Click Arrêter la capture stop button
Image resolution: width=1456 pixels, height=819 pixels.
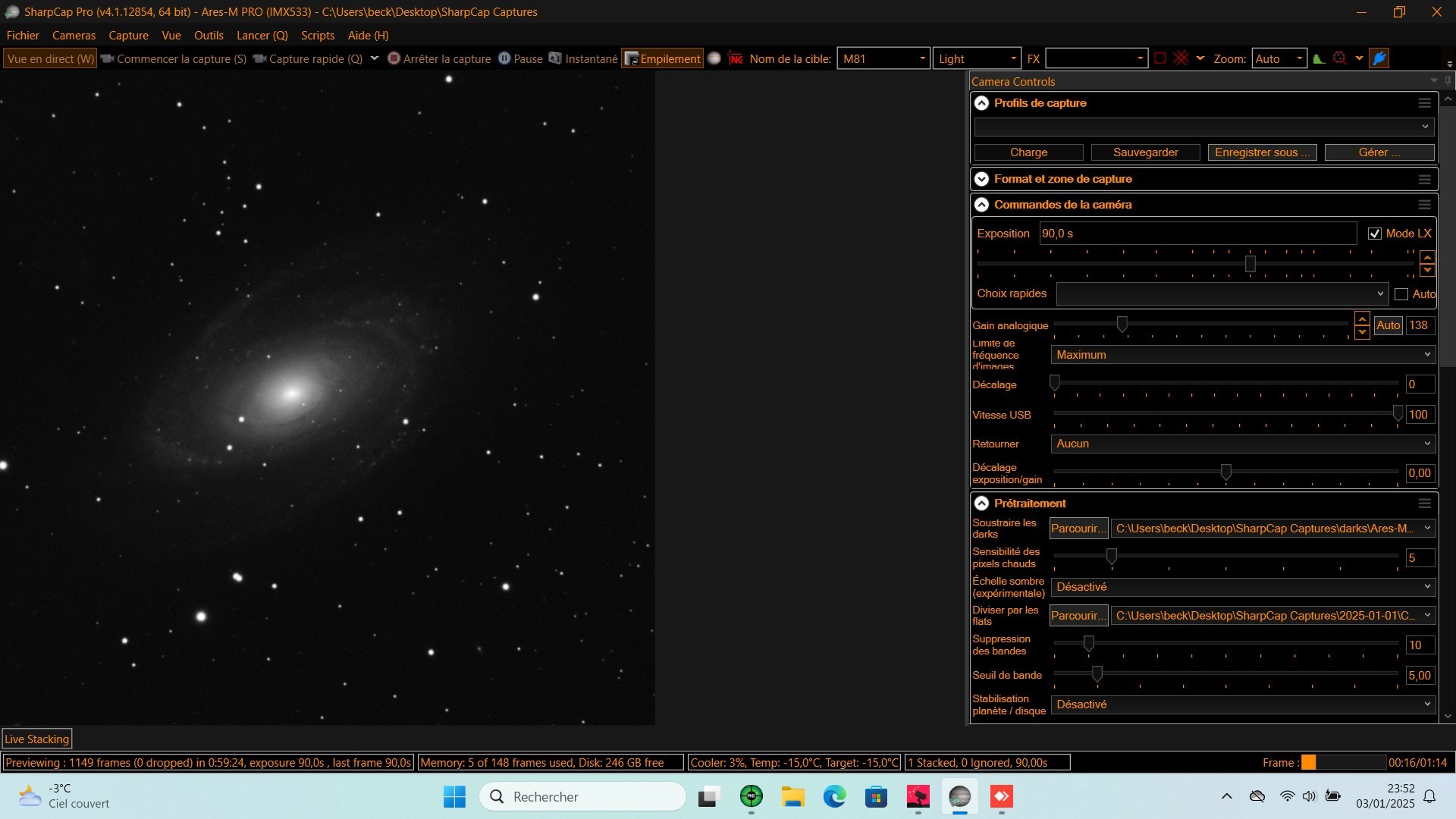coord(439,58)
